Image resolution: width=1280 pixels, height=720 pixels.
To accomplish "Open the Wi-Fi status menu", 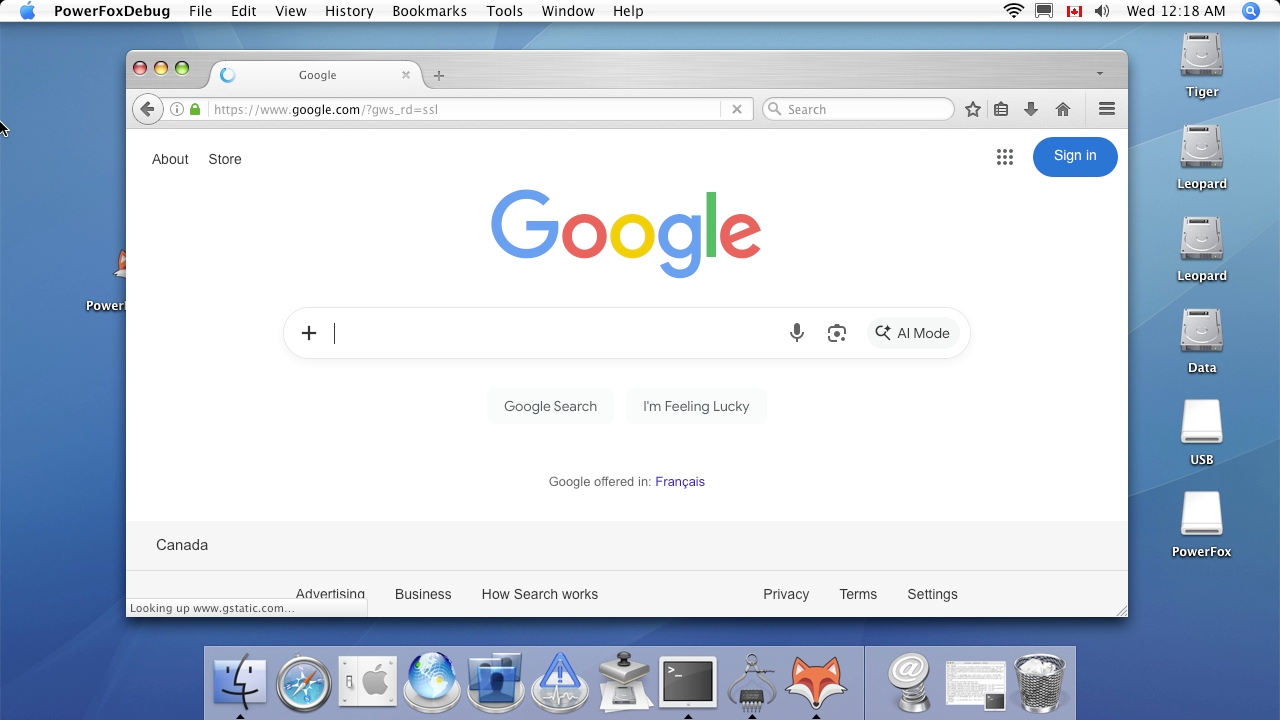I will click(x=1014, y=11).
